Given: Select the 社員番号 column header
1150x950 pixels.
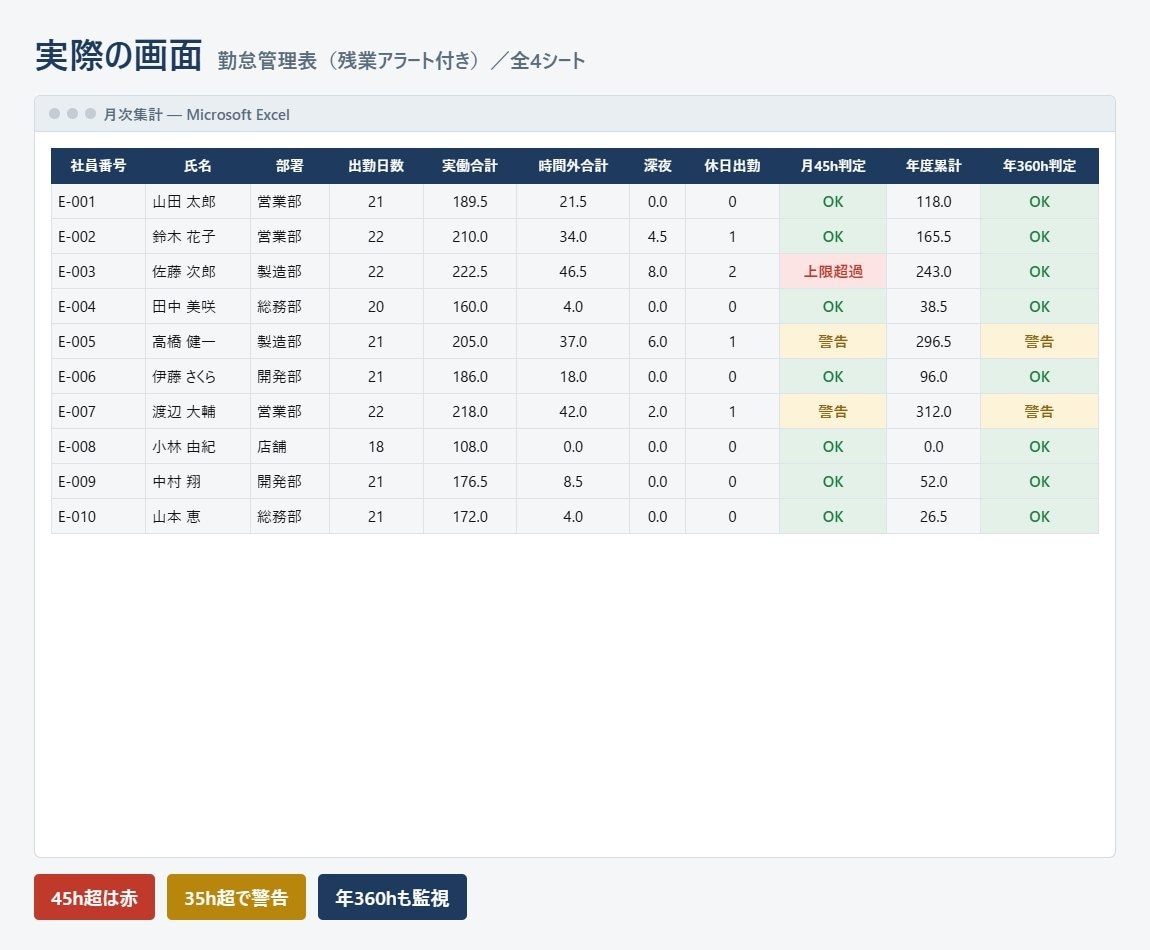Looking at the screenshot, I should point(98,166).
